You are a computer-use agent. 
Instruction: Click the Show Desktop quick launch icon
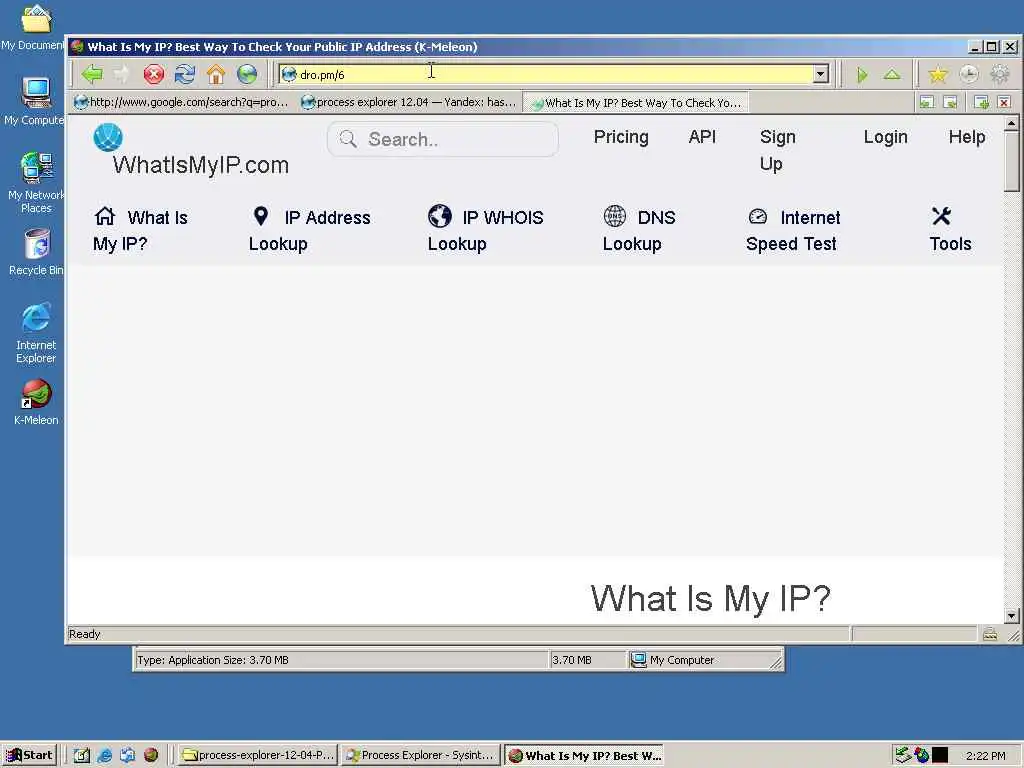(x=82, y=755)
